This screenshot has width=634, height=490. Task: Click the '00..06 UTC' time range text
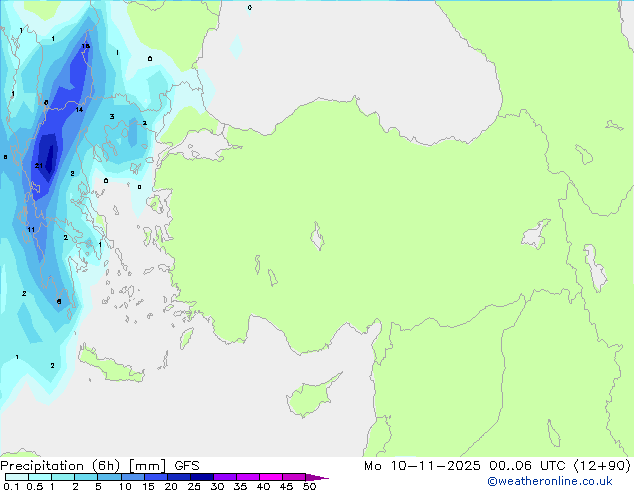pyautogui.click(x=526, y=466)
